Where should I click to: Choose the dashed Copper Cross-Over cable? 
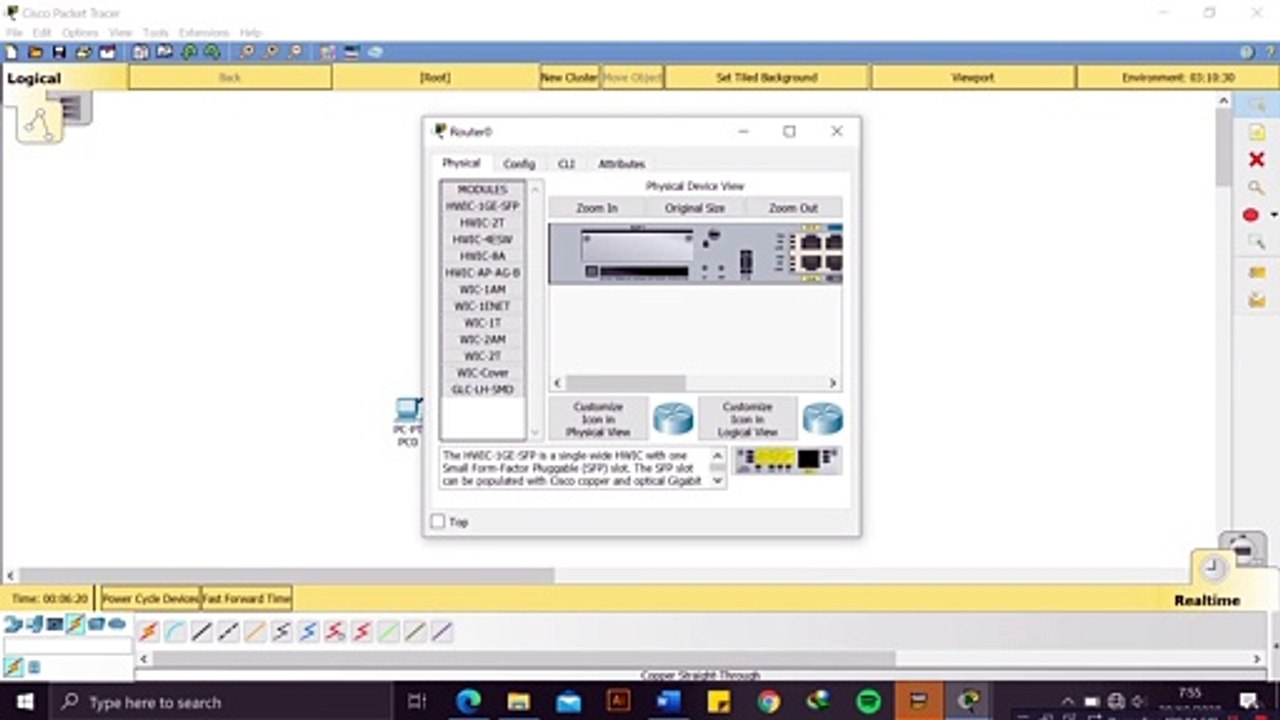(229, 632)
